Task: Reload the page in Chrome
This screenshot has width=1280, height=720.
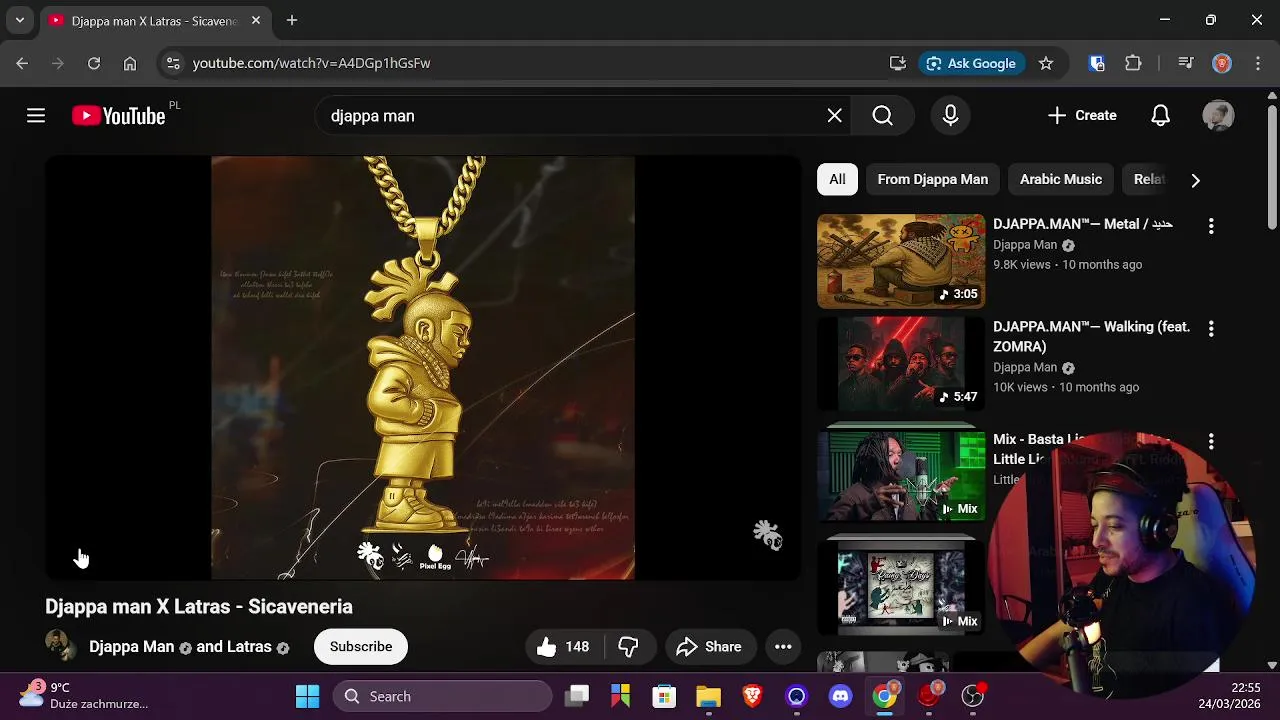Action: pyautogui.click(x=94, y=63)
